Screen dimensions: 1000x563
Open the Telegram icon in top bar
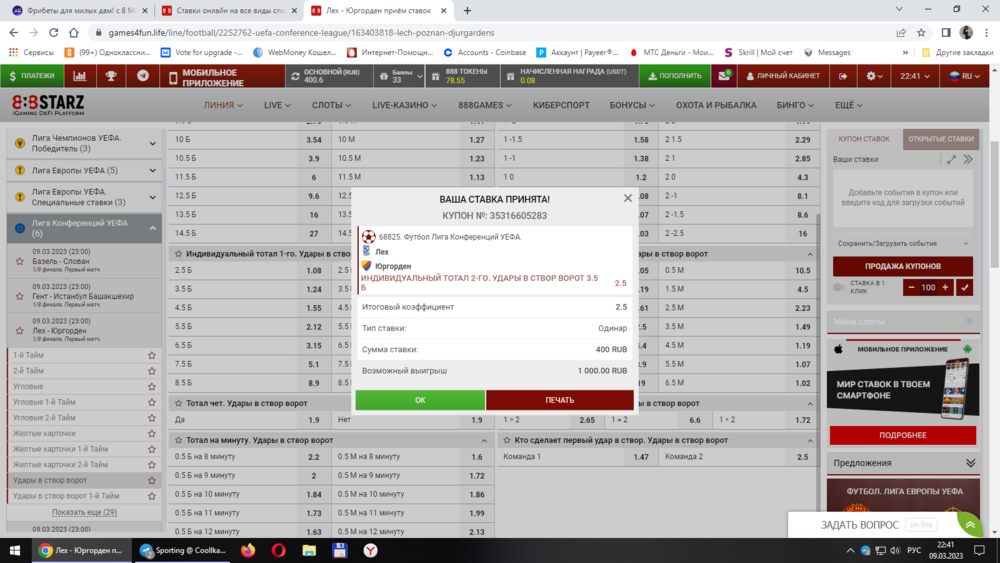tap(143, 76)
